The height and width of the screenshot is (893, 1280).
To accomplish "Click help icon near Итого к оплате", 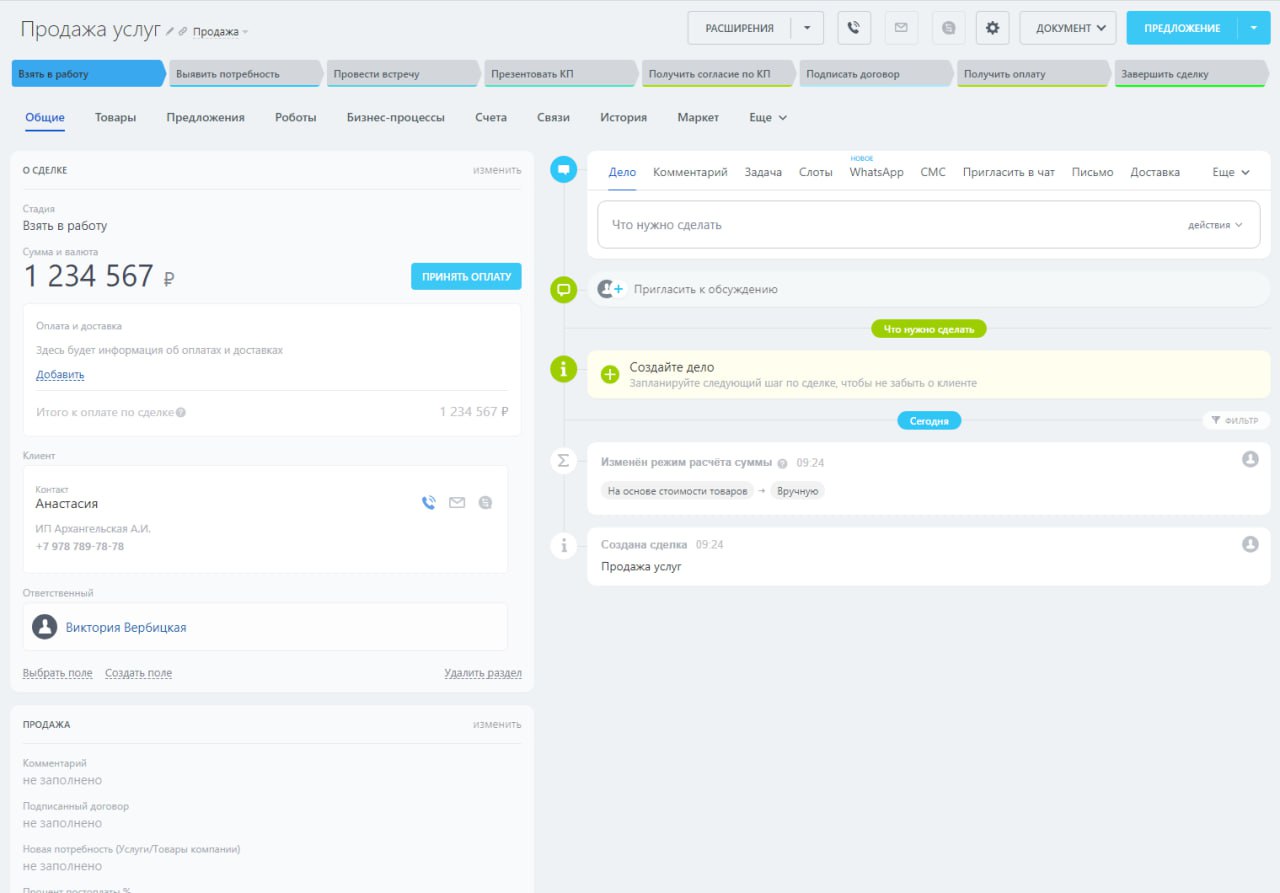I will [x=181, y=412].
